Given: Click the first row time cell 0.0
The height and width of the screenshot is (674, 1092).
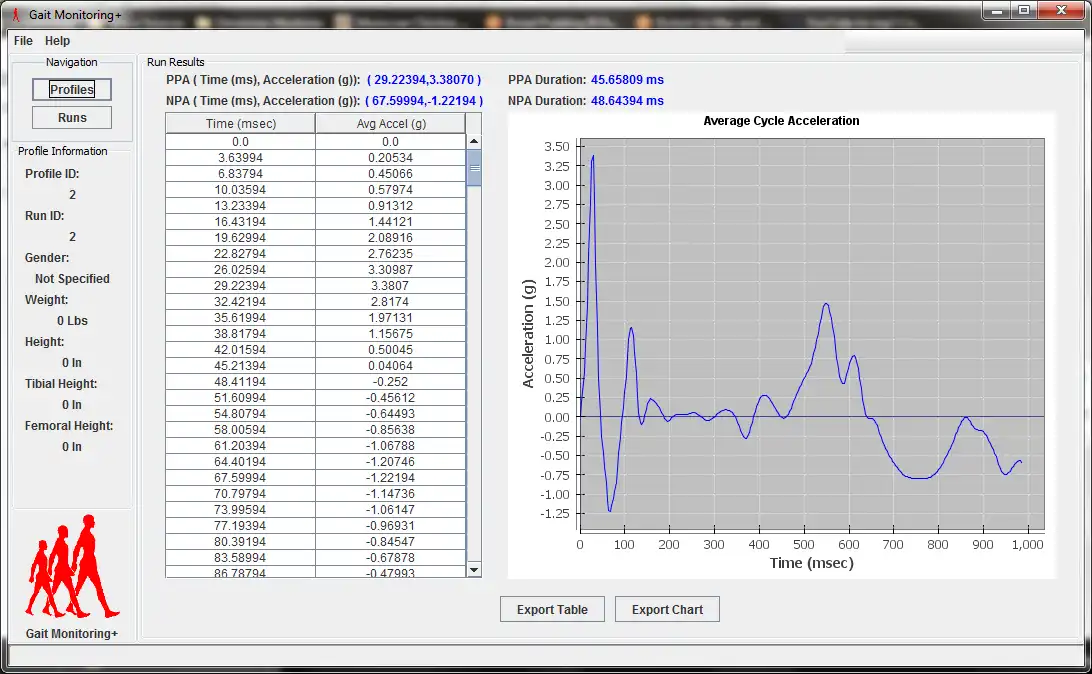Looking at the screenshot, I should click(x=240, y=142).
